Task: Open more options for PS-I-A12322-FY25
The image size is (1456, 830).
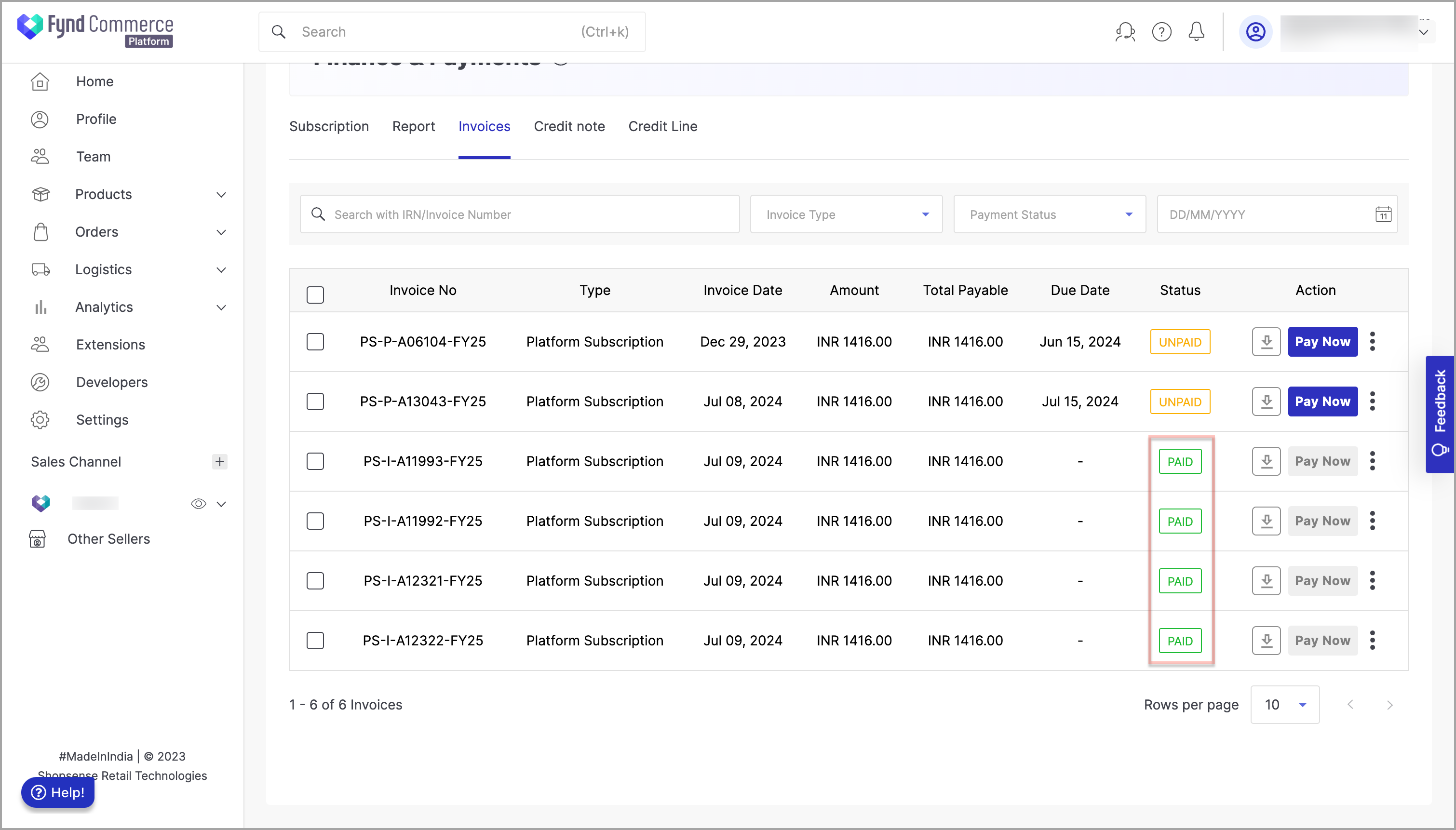Action: (x=1372, y=641)
